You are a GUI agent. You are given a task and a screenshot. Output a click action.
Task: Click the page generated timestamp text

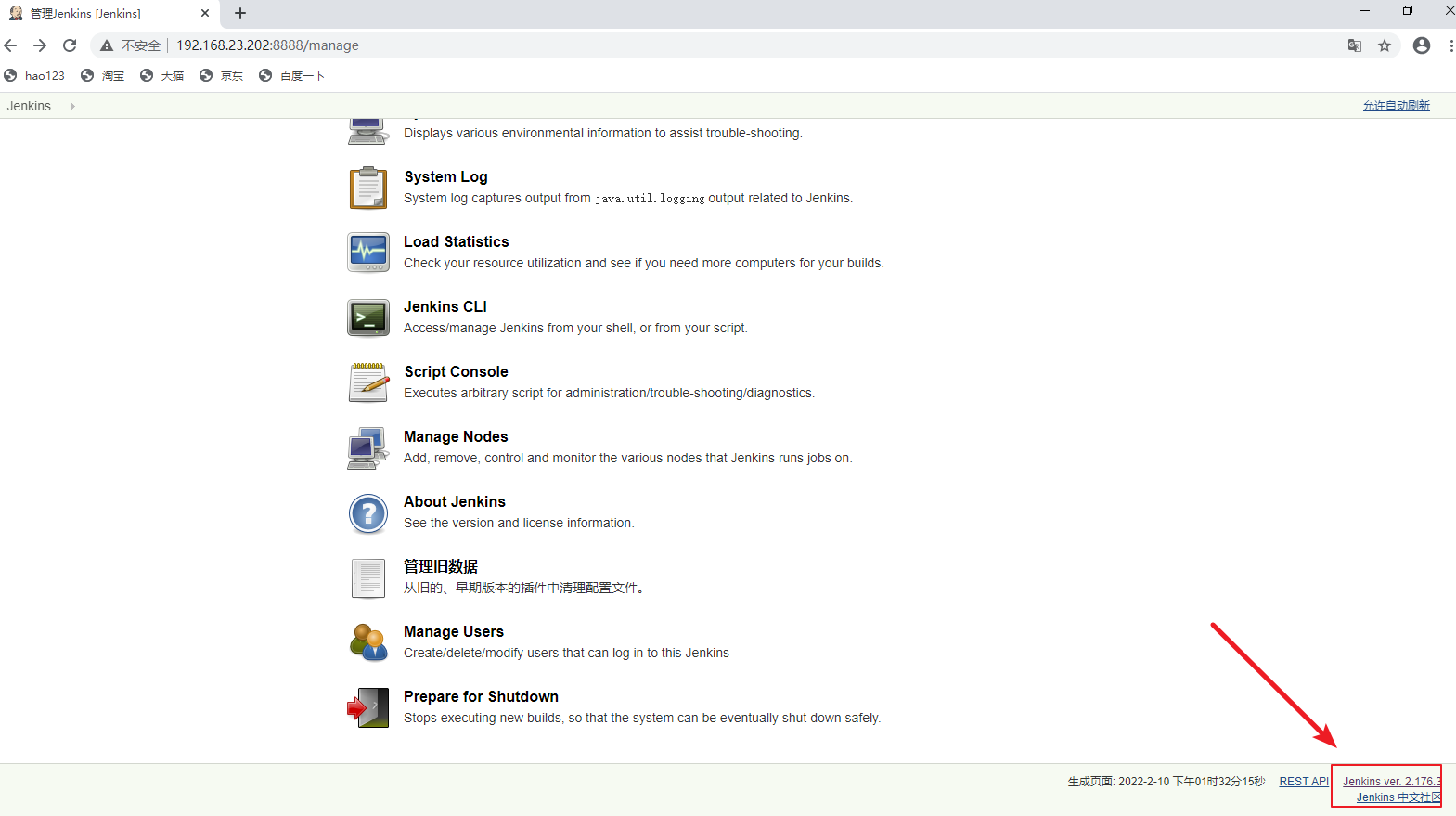(x=1166, y=782)
